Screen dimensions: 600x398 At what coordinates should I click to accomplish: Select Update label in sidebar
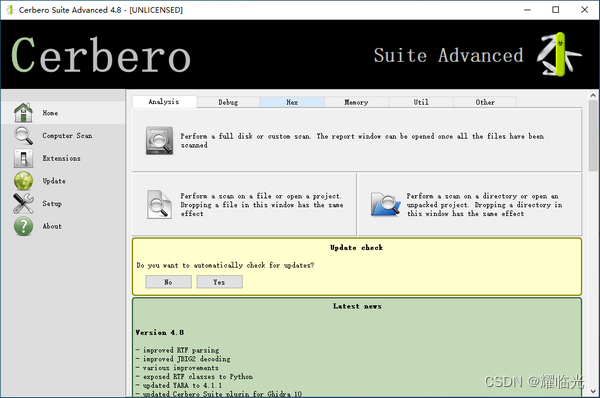(x=54, y=181)
